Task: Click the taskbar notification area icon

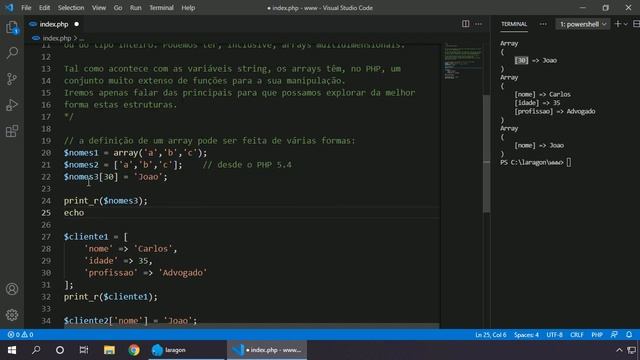Action: [x=632, y=350]
